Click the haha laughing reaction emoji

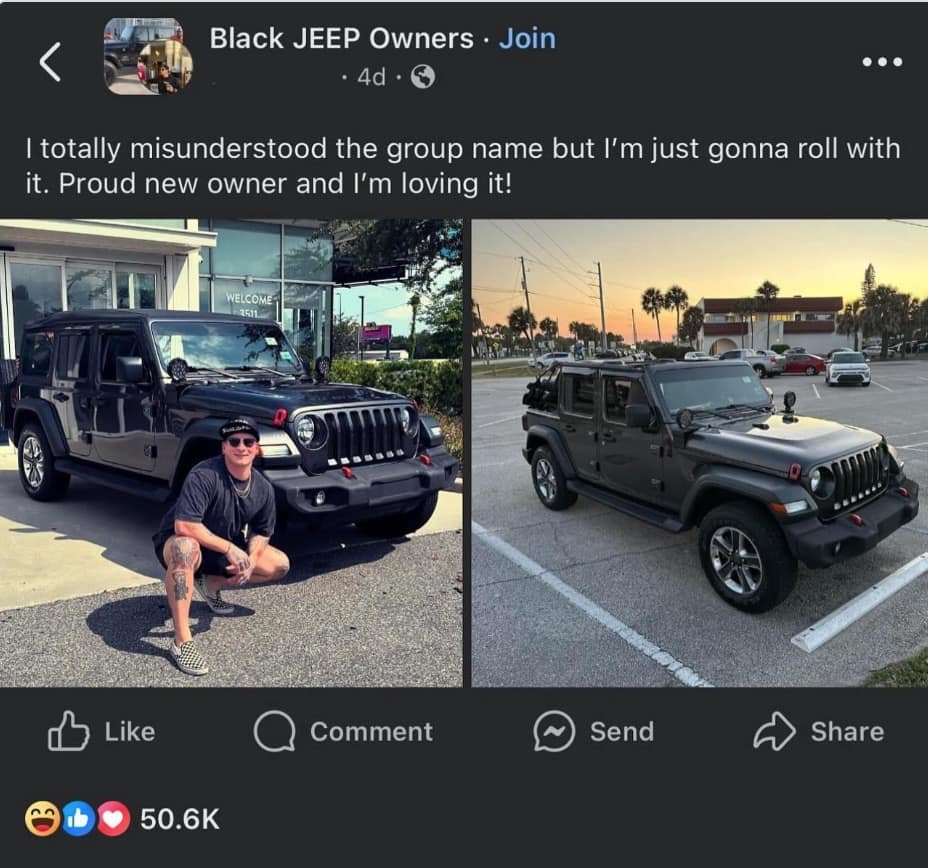(x=42, y=819)
